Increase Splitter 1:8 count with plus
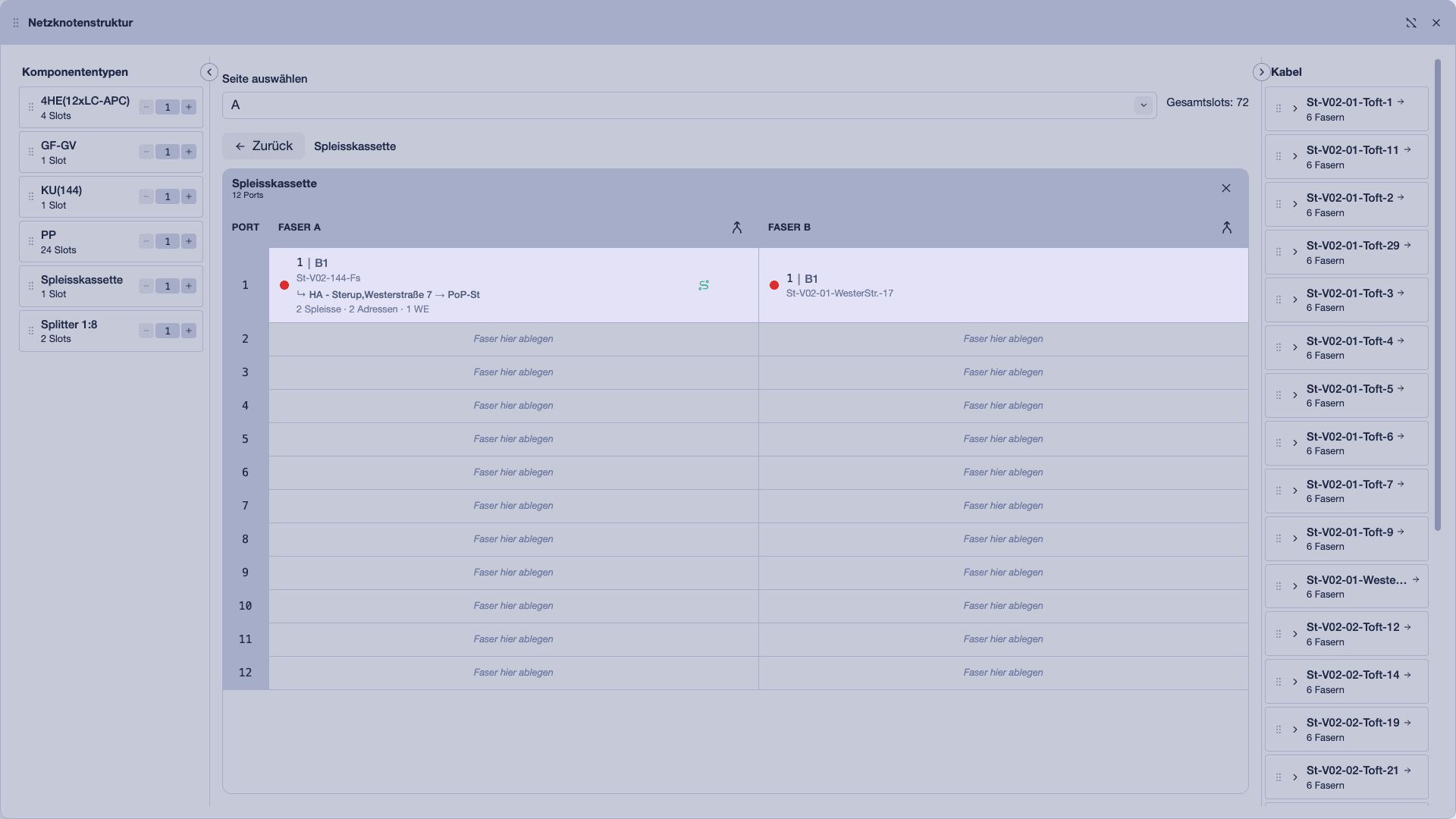Viewport: 1456px width, 819px height. click(189, 331)
